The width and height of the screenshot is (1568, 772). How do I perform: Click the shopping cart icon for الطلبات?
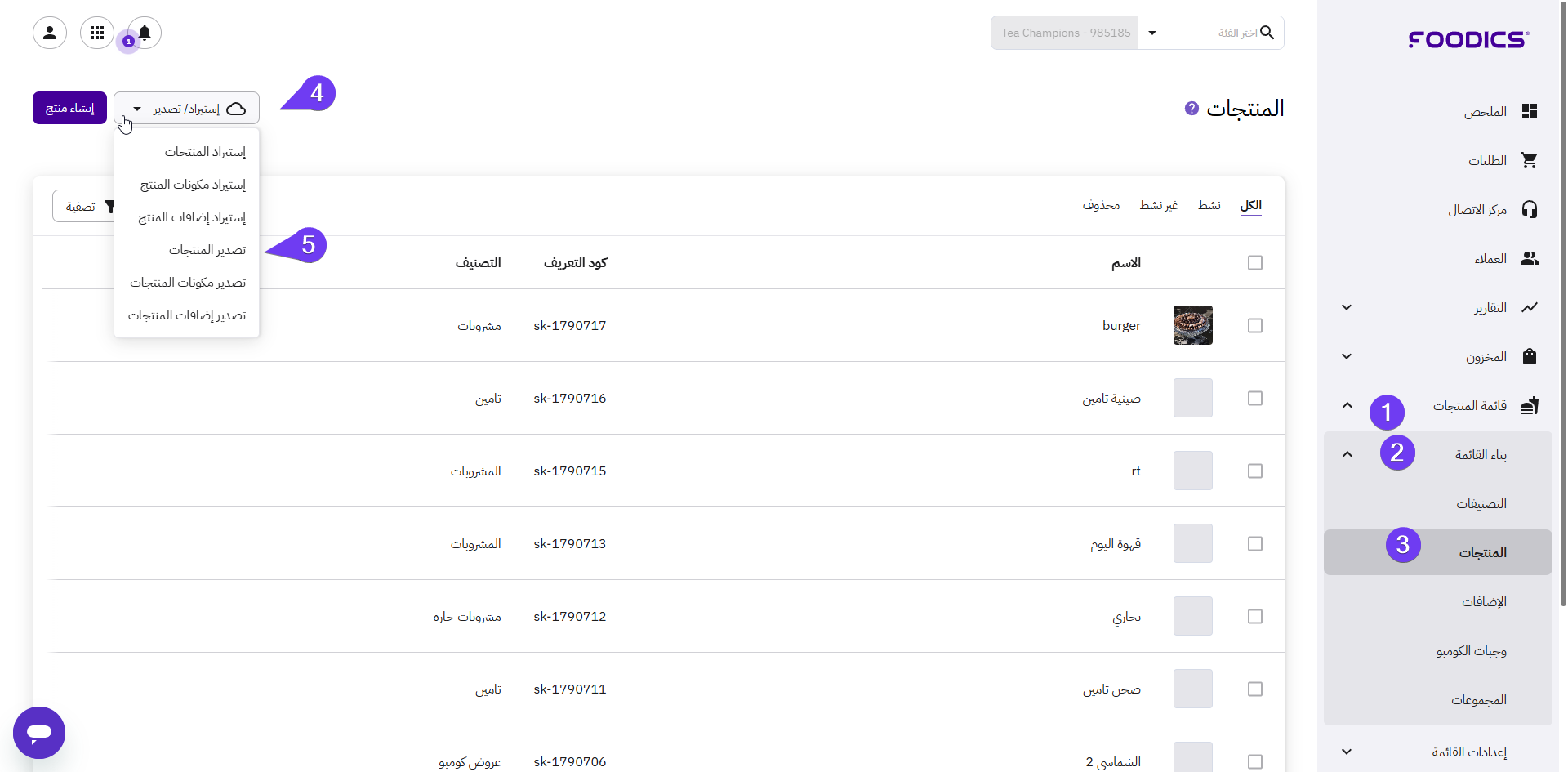pos(1530,161)
